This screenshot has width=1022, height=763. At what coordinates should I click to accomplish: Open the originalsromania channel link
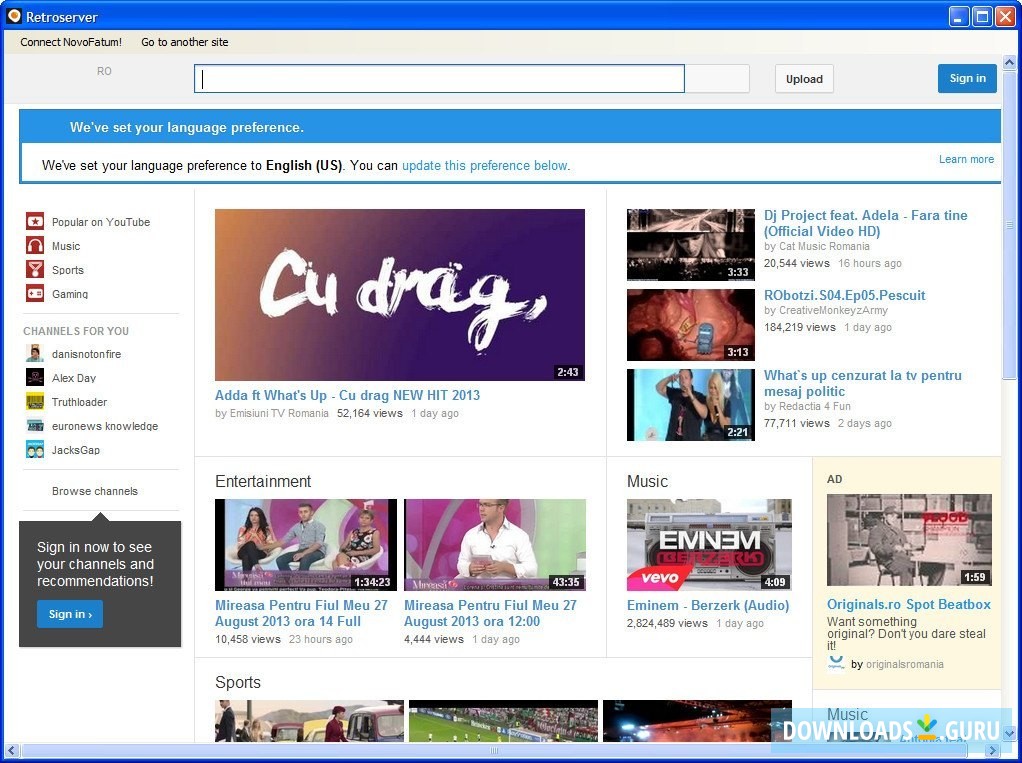(x=905, y=664)
